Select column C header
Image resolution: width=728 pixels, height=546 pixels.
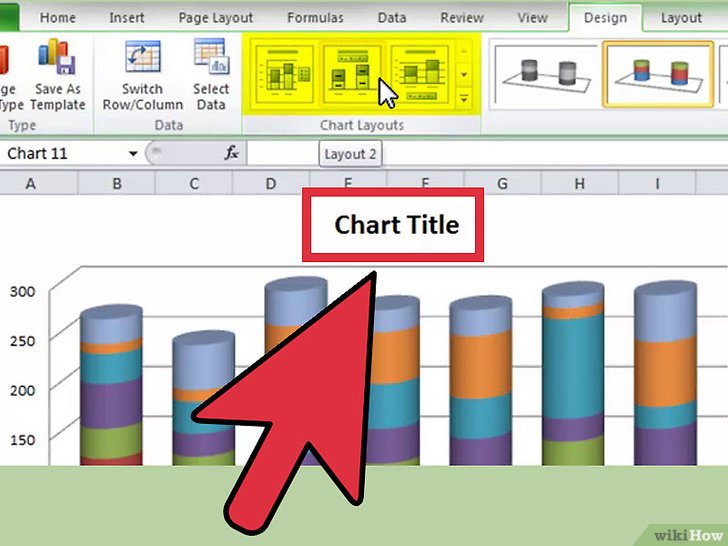(x=194, y=183)
